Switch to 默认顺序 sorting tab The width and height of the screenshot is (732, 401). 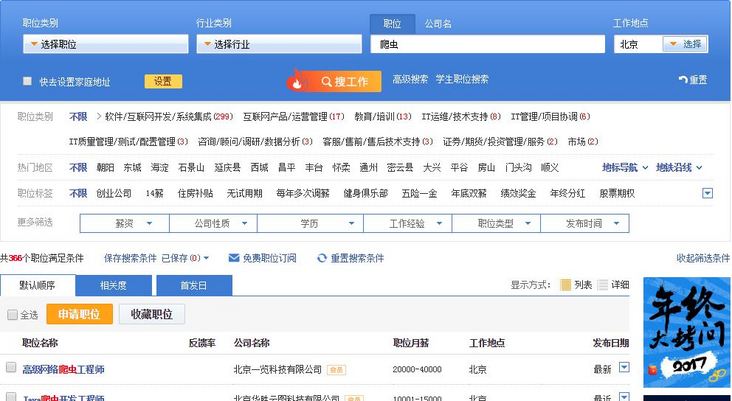[37, 285]
